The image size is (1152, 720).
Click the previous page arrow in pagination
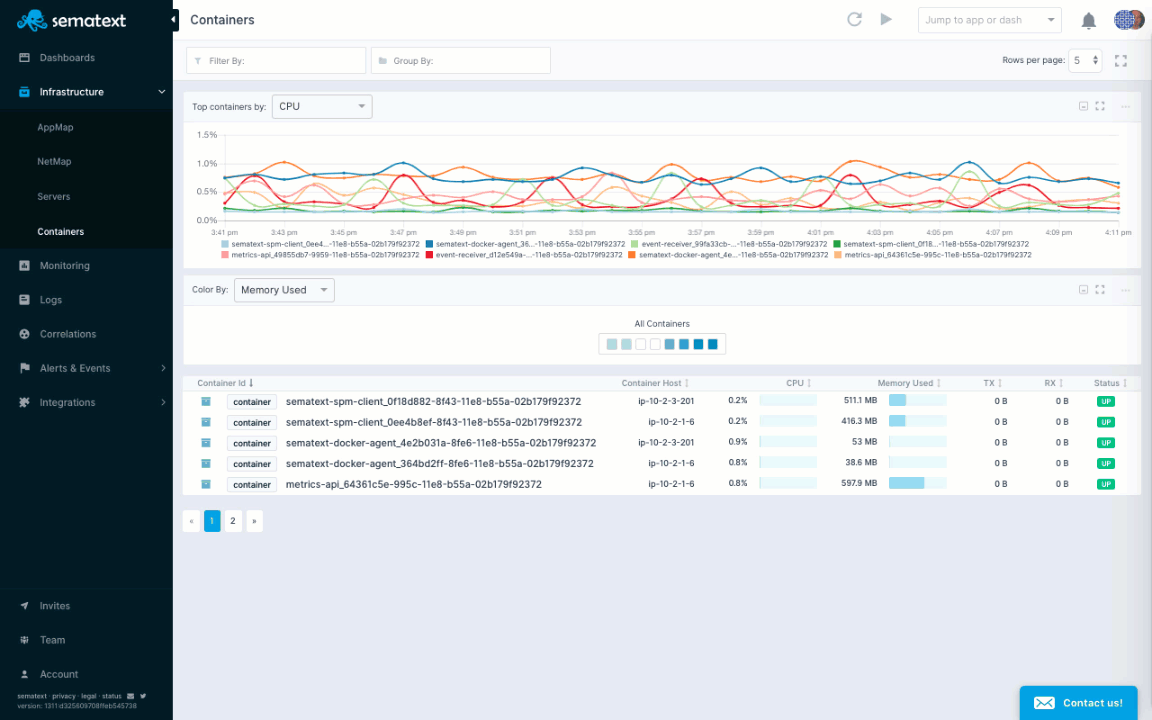point(191,521)
